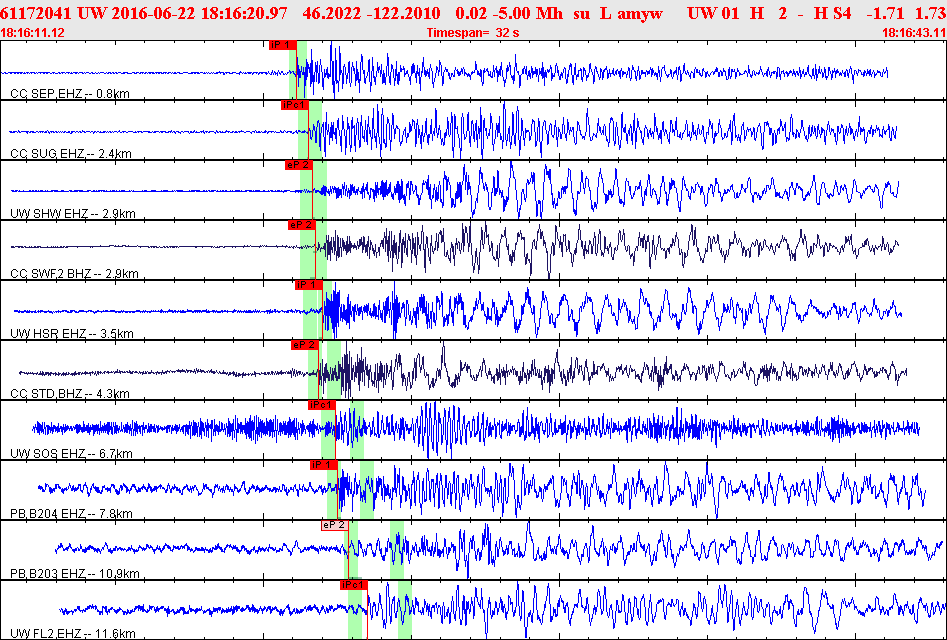Select the iP 1 pick flag on B204 trace

click(x=323, y=465)
